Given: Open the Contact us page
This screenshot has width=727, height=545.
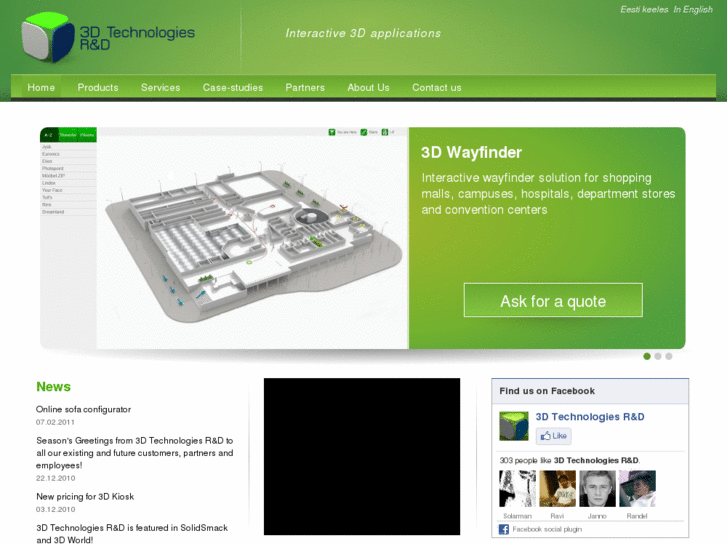Looking at the screenshot, I should tap(437, 88).
